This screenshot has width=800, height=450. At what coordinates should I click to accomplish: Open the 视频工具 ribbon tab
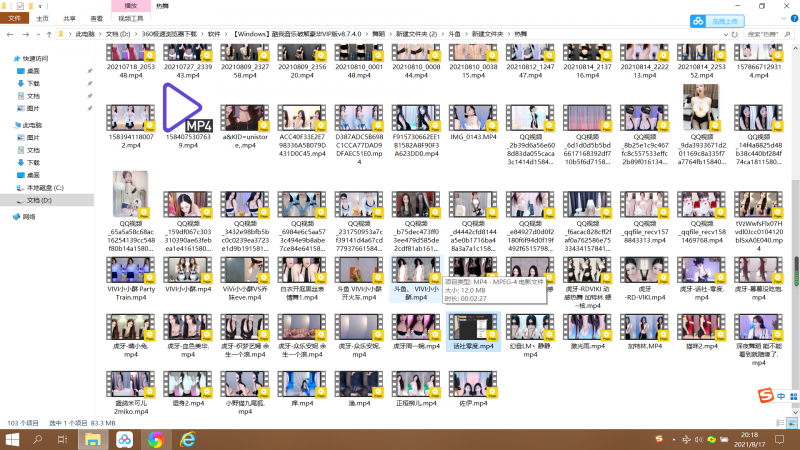[129, 18]
